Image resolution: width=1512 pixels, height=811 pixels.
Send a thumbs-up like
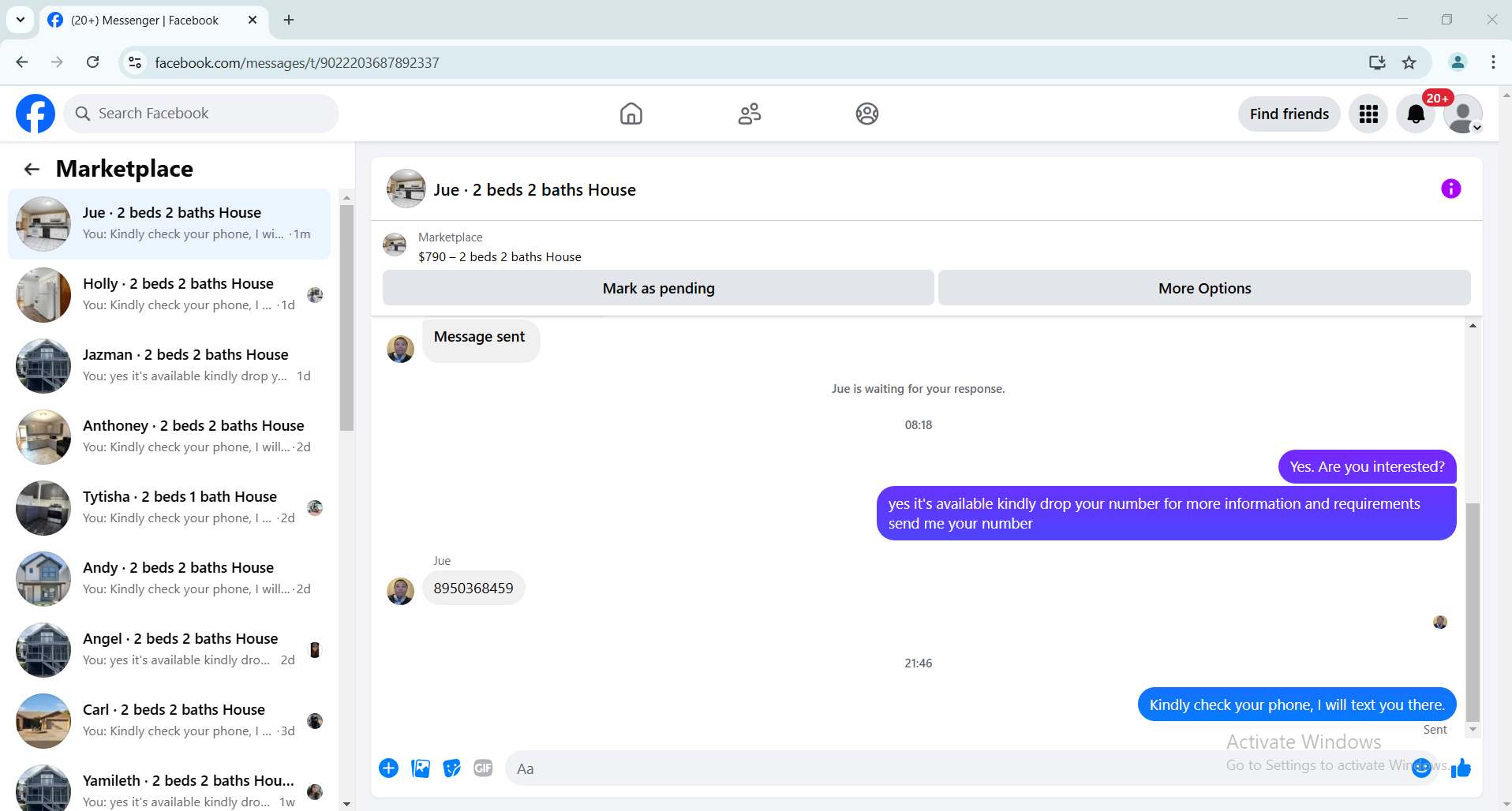tap(1461, 768)
